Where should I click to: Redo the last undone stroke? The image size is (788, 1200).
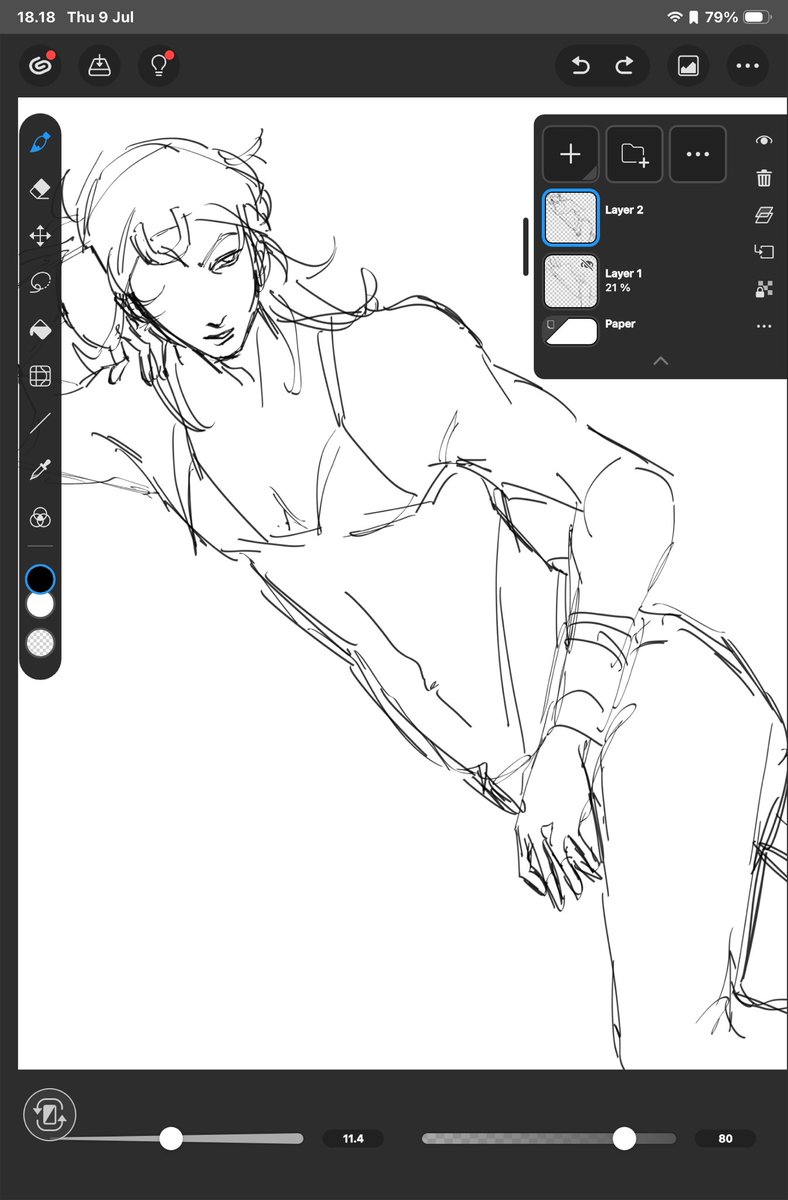pyautogui.click(x=624, y=66)
